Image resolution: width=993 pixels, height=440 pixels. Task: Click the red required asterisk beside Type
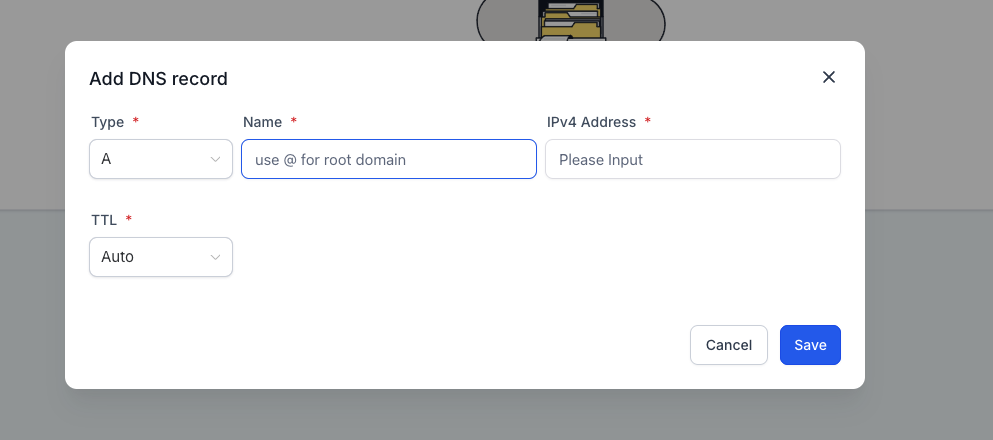point(136,120)
